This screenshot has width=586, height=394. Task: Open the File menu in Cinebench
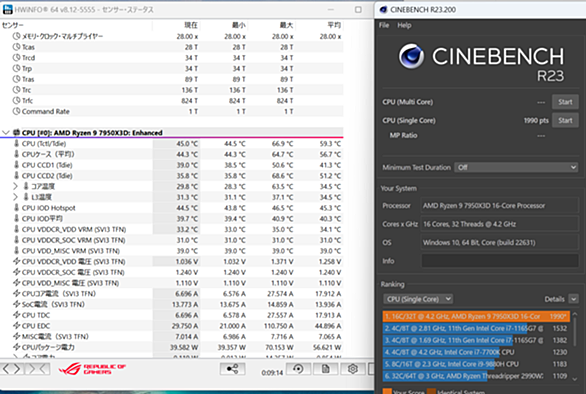click(x=384, y=25)
